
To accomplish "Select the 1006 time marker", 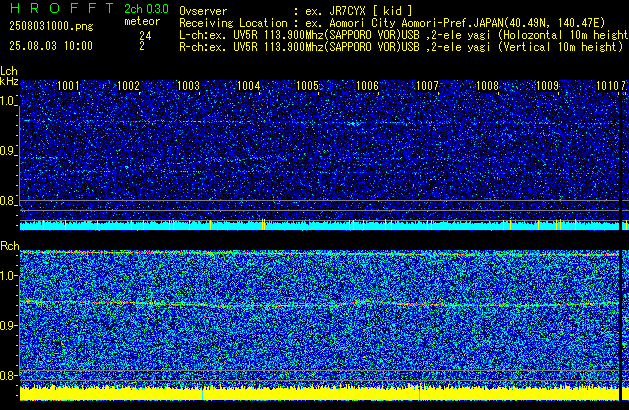I will (x=367, y=86).
